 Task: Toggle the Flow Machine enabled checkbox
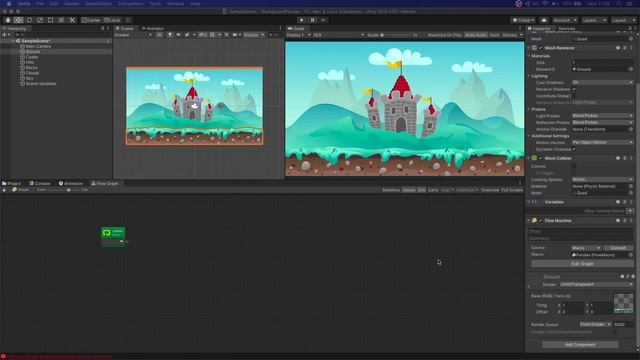541,221
